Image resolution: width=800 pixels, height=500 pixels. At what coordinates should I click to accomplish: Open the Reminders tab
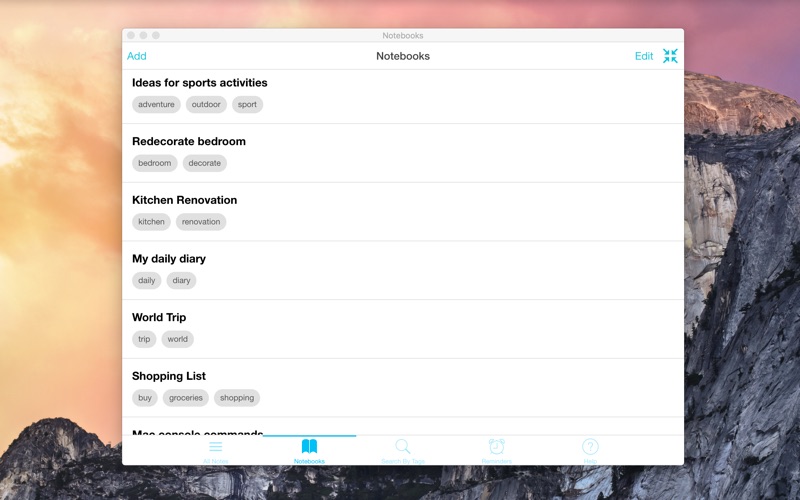click(x=496, y=451)
